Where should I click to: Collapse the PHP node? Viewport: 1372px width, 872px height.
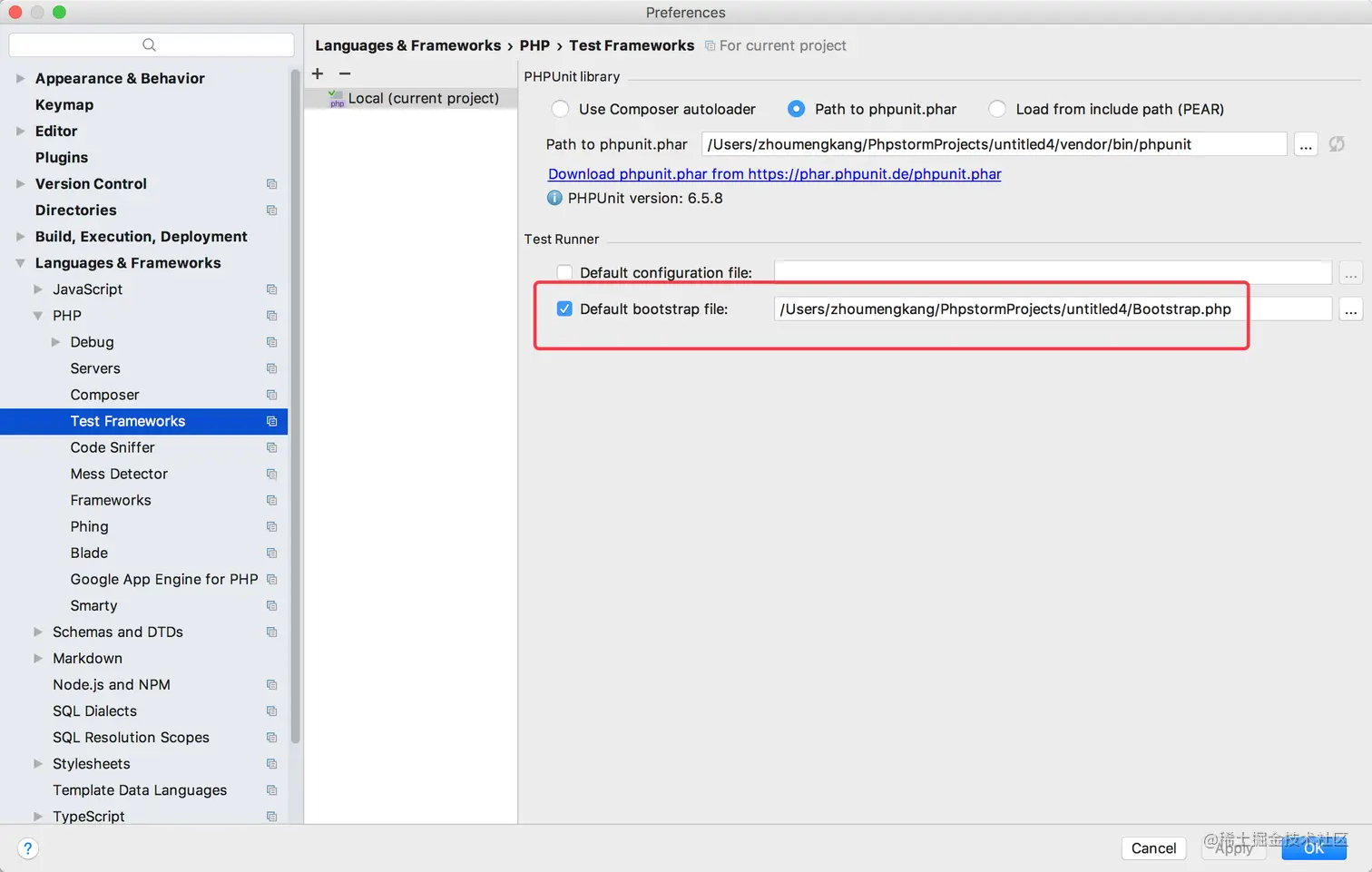pyautogui.click(x=38, y=316)
